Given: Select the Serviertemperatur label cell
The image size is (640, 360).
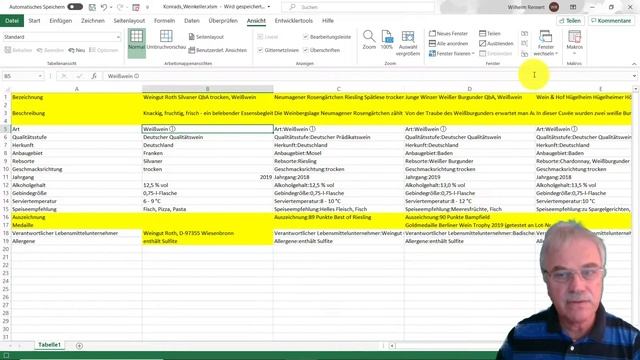Looking at the screenshot, I should [x=76, y=201].
